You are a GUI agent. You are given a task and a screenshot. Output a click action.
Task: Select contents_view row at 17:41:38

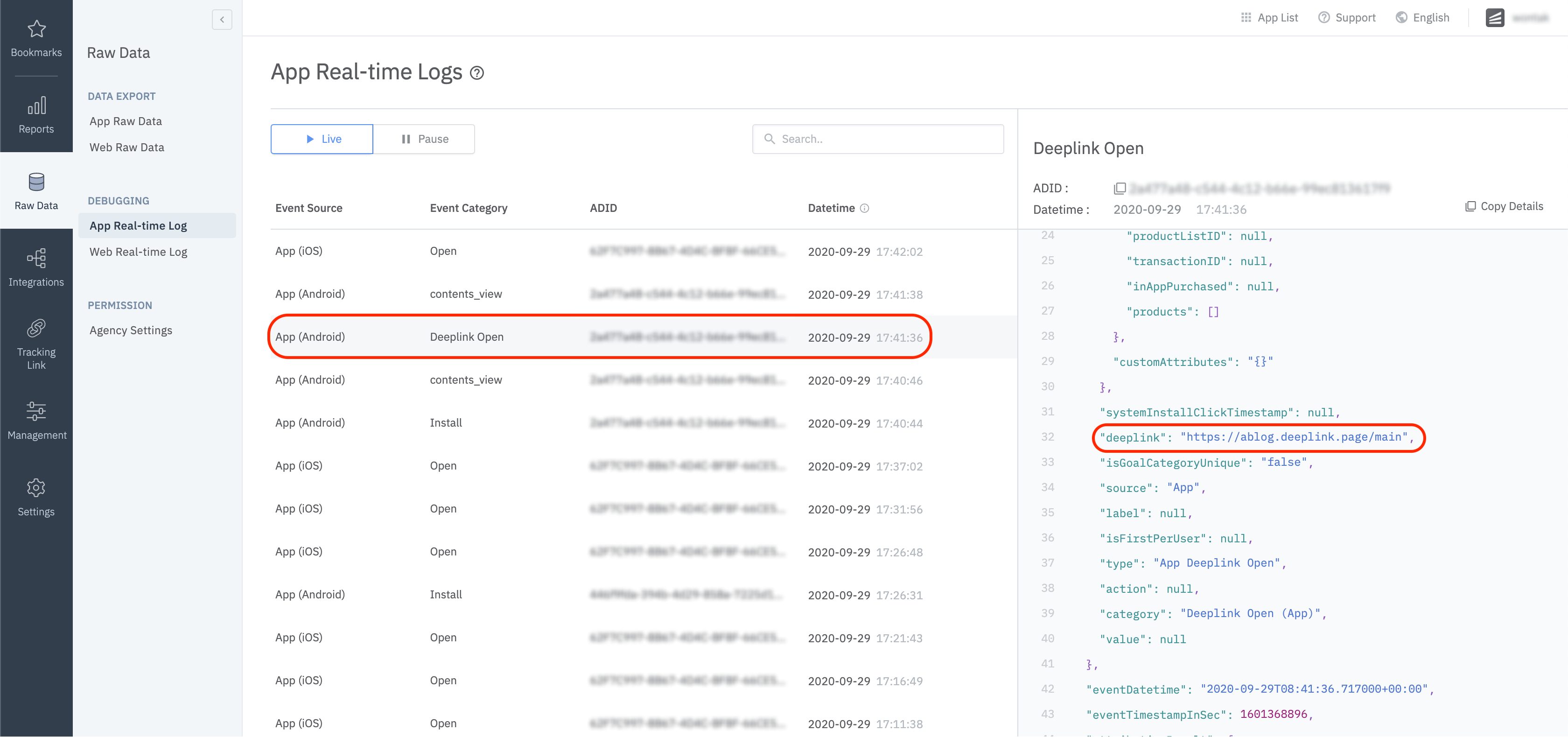[x=644, y=295]
